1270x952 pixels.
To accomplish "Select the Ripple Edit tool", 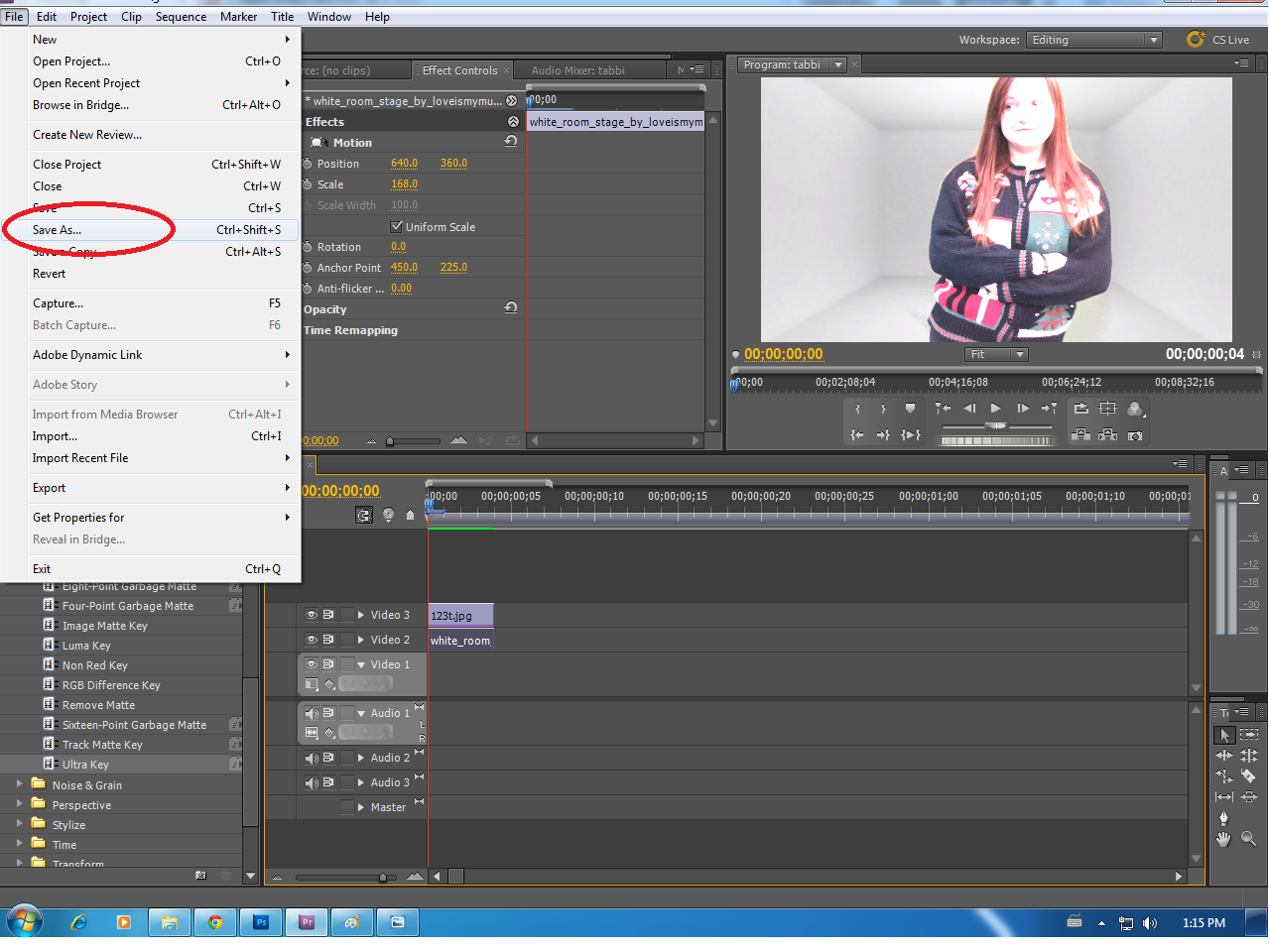I will pyautogui.click(x=1224, y=756).
